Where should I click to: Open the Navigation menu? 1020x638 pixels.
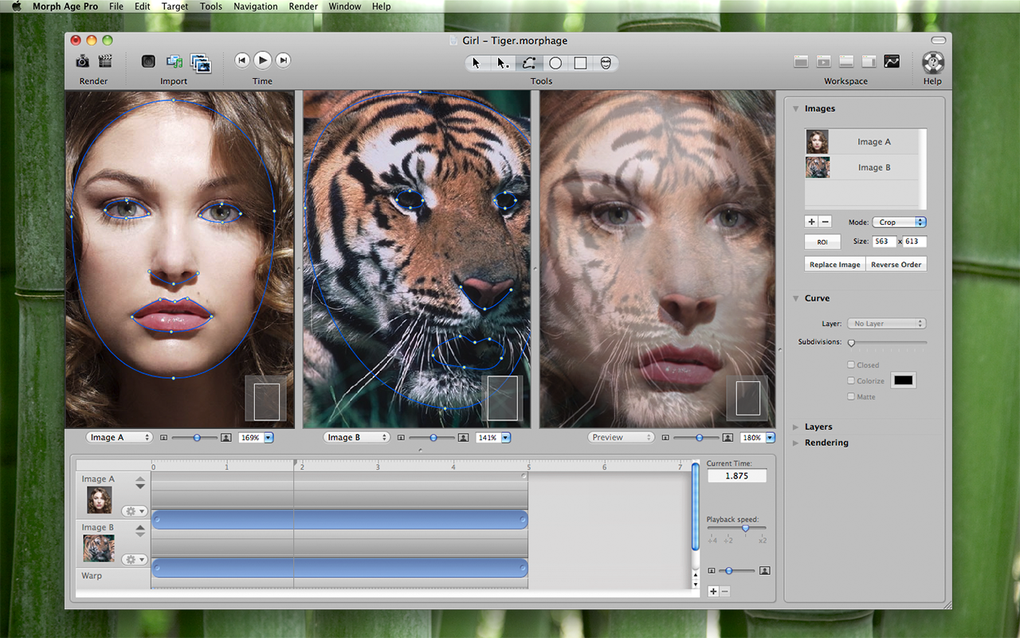coord(255,7)
